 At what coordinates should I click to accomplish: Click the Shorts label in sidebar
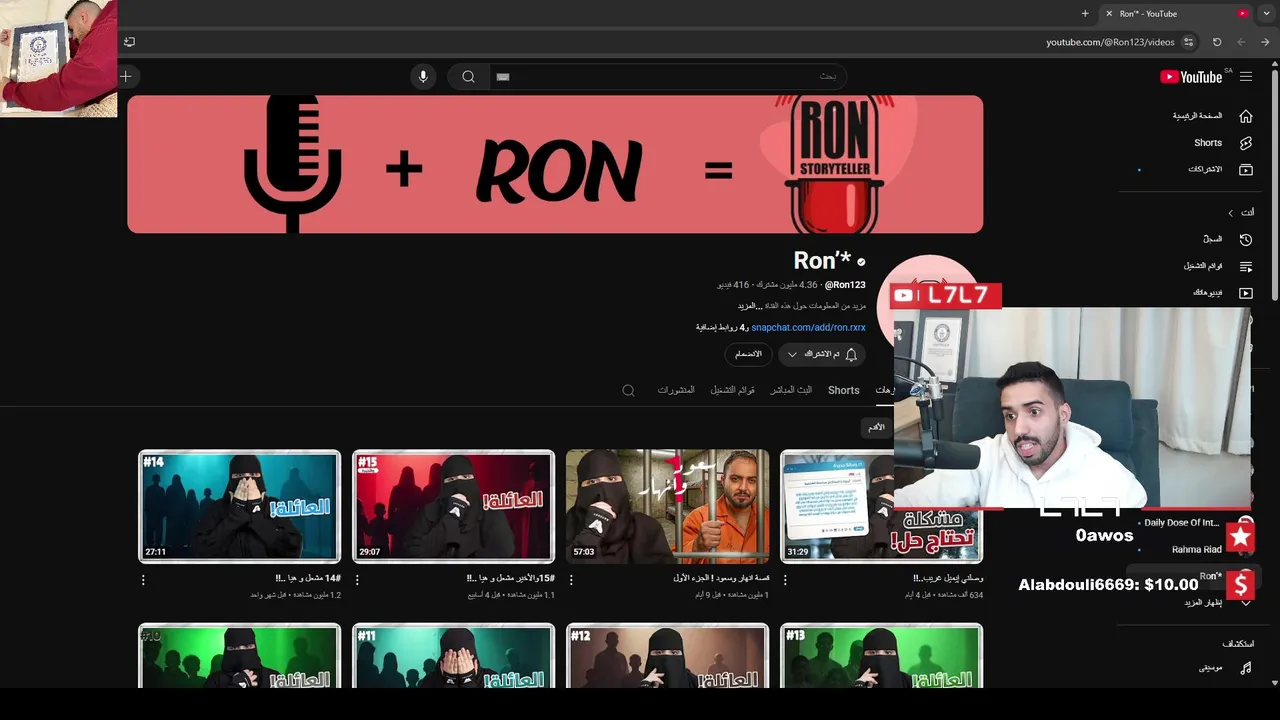(1208, 143)
